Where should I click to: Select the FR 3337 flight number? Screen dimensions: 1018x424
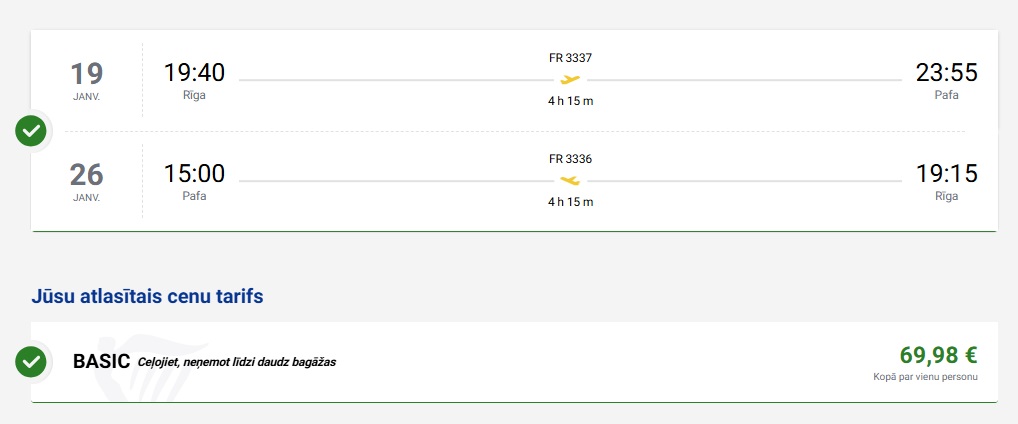pos(570,57)
